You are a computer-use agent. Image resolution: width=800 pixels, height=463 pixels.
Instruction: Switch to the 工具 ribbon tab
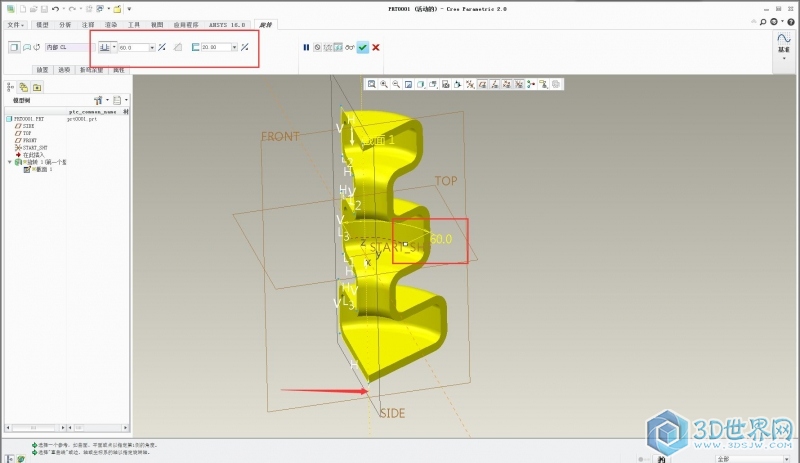134,25
